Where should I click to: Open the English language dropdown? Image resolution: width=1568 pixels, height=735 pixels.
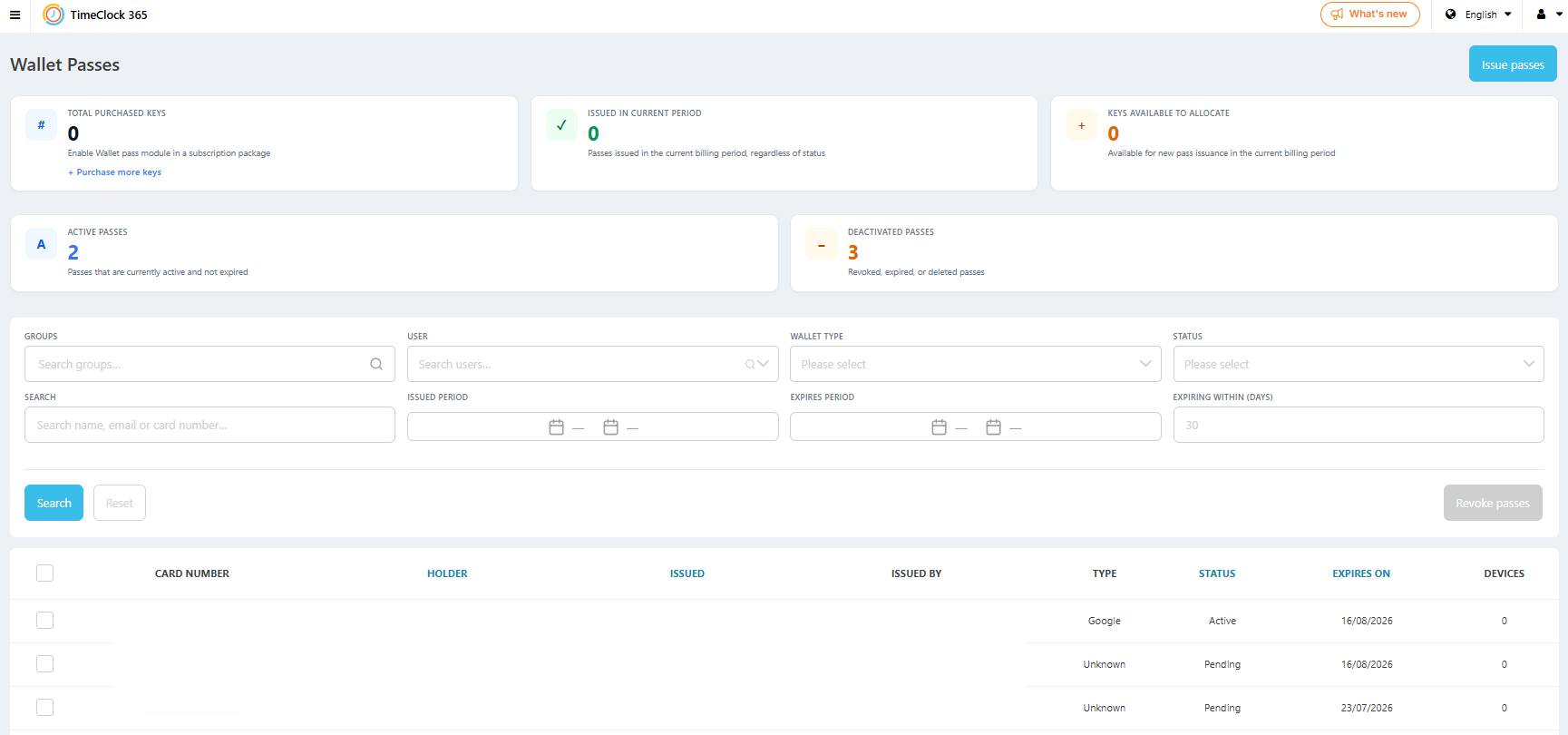[1479, 15]
